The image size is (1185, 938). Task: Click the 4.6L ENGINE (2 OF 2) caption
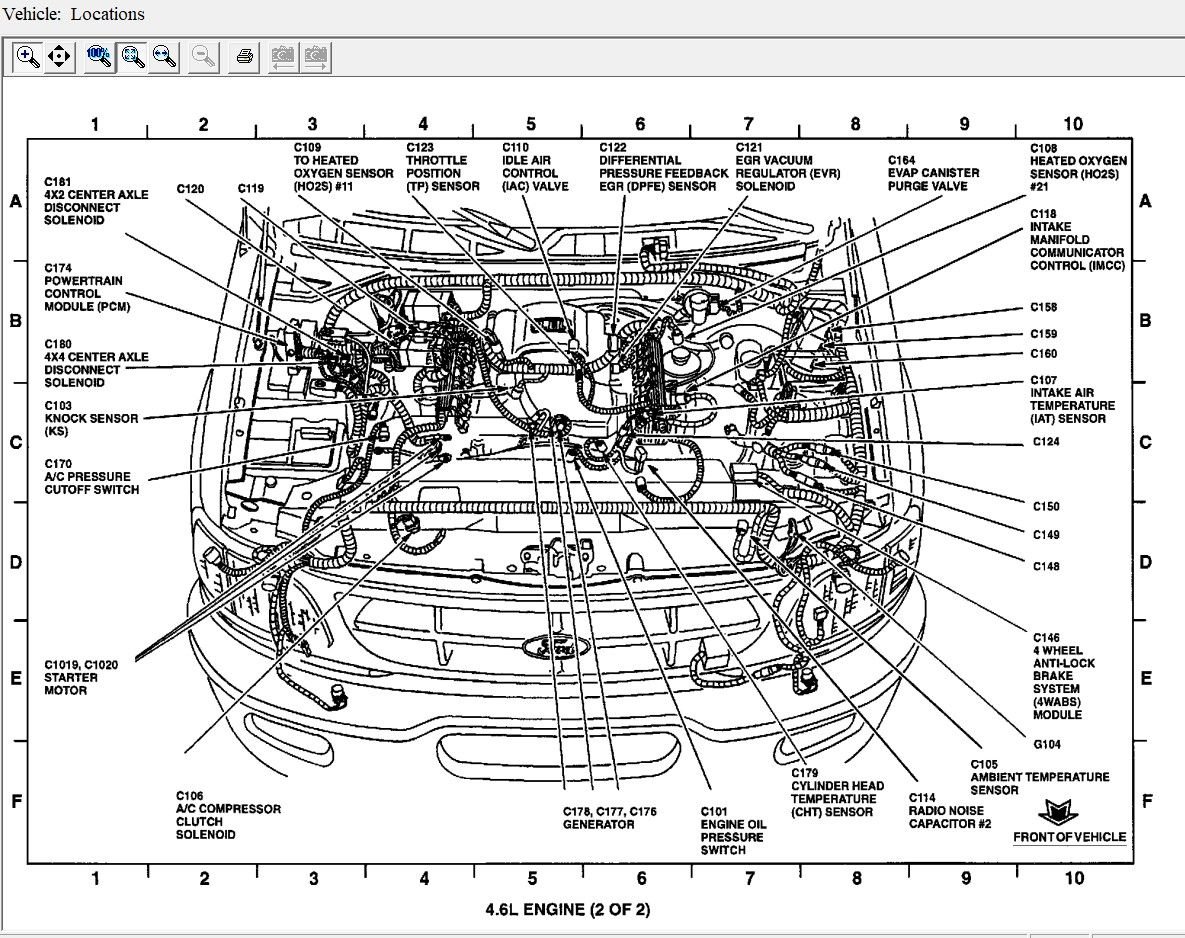coord(567,909)
